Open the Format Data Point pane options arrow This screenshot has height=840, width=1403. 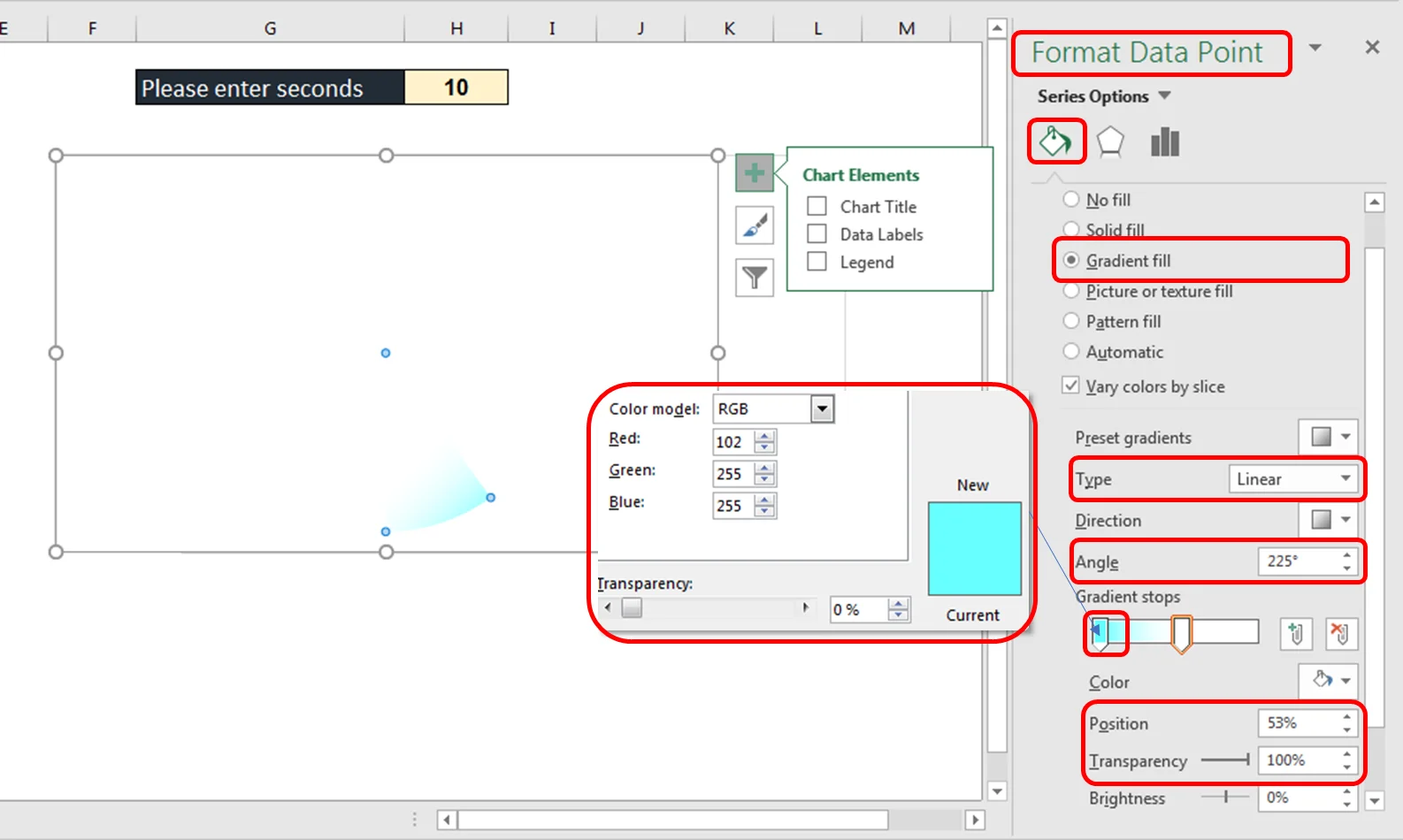coord(1315,48)
